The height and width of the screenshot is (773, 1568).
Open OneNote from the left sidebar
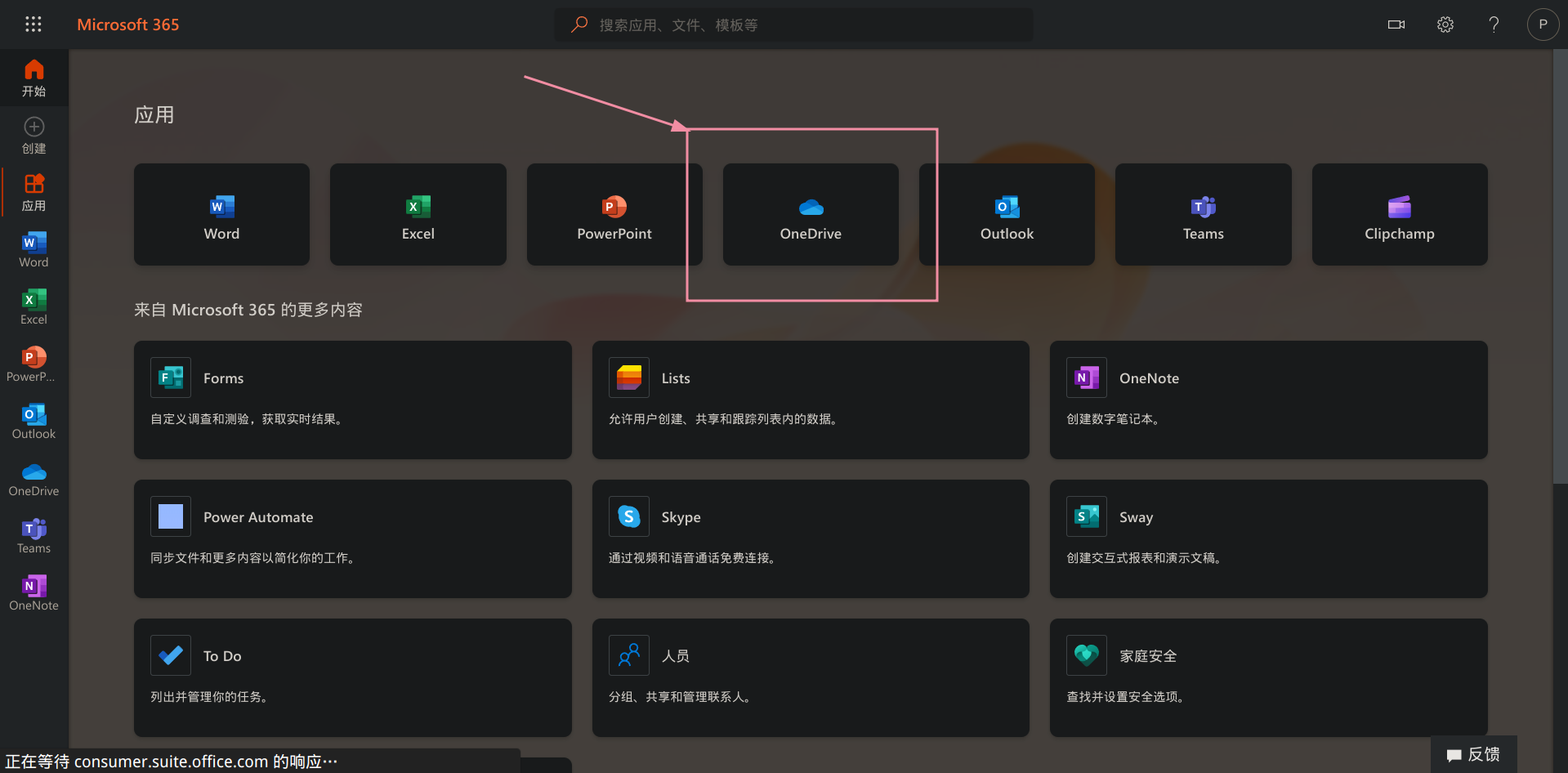pyautogui.click(x=34, y=593)
